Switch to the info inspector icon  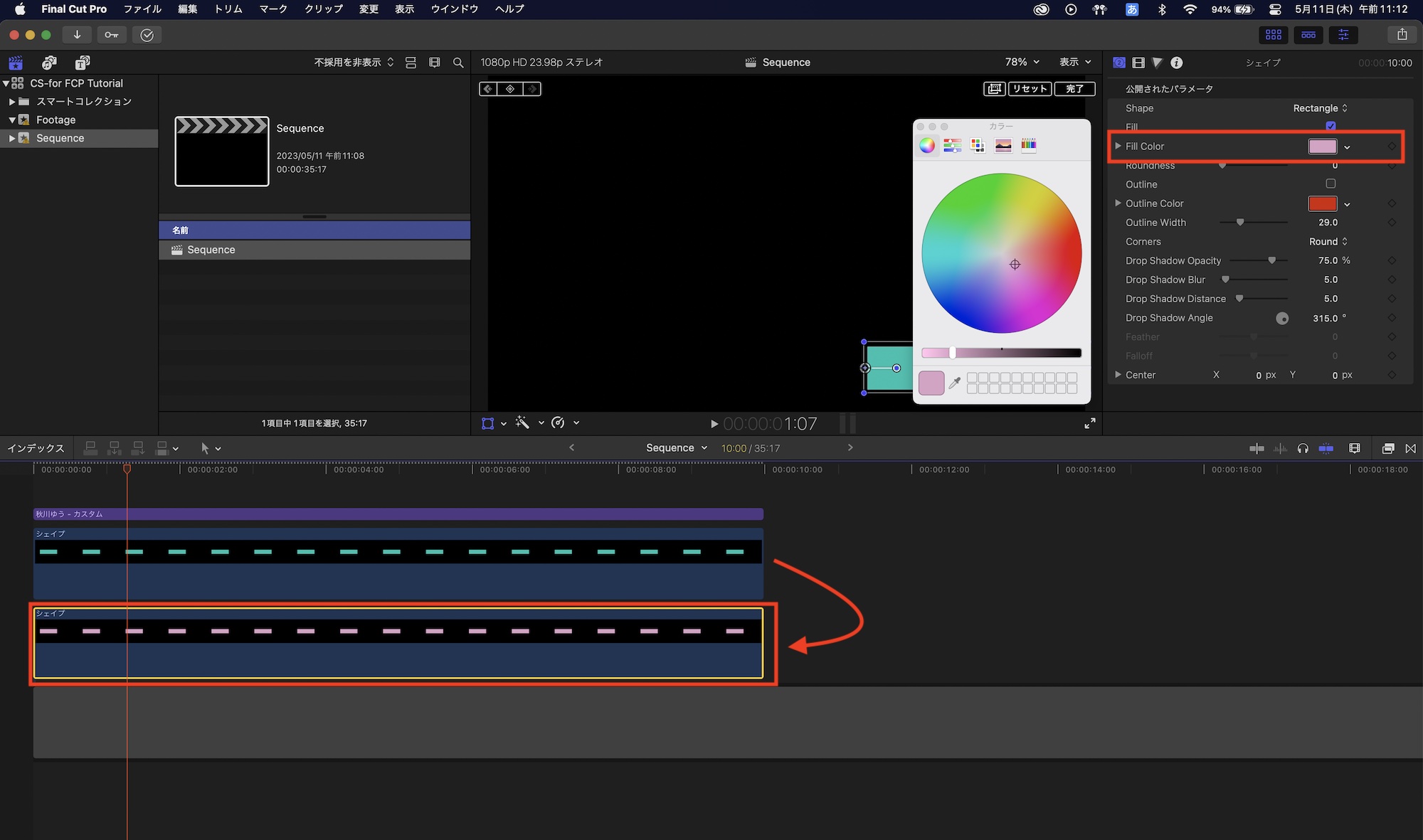pyautogui.click(x=1177, y=63)
